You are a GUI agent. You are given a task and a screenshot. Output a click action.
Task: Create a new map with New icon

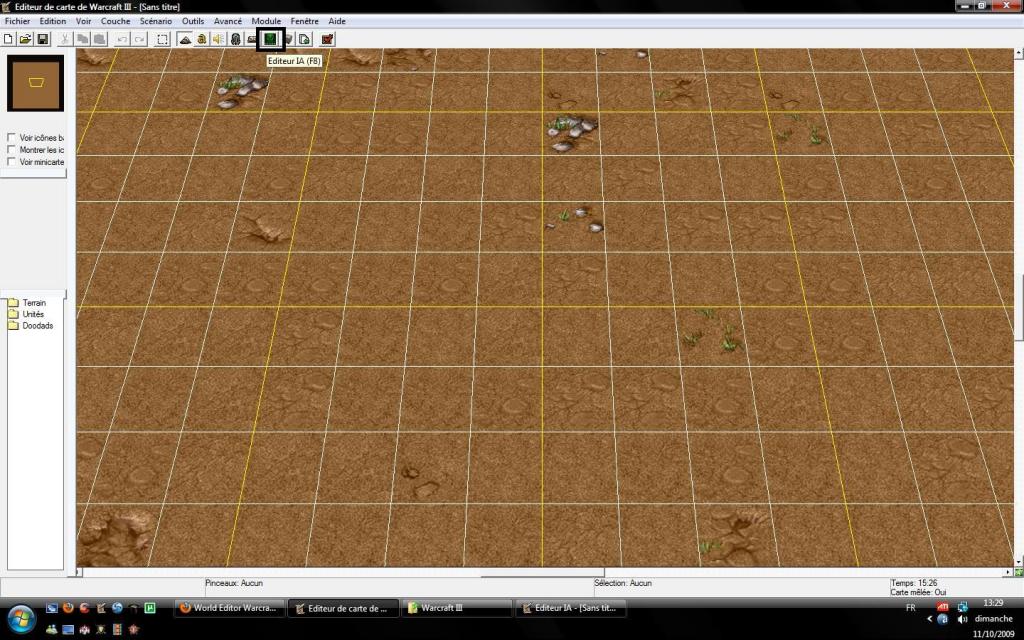click(x=8, y=39)
